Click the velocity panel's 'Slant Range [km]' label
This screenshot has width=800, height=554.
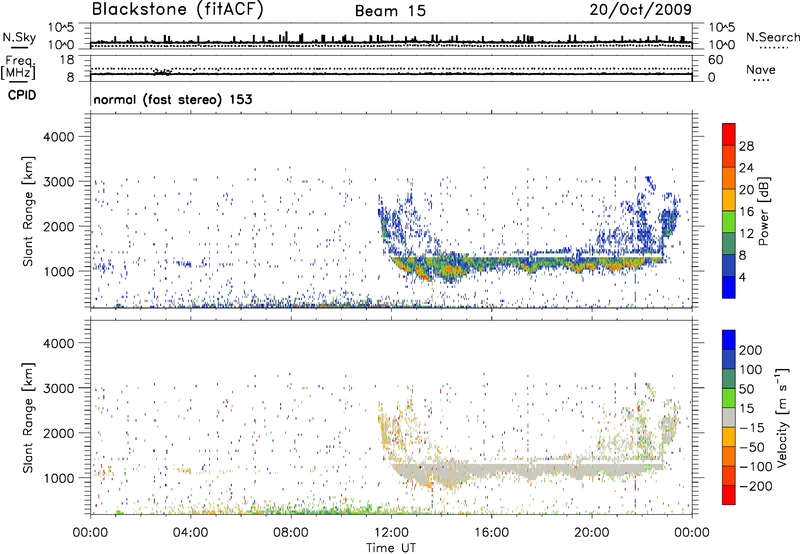(28, 418)
